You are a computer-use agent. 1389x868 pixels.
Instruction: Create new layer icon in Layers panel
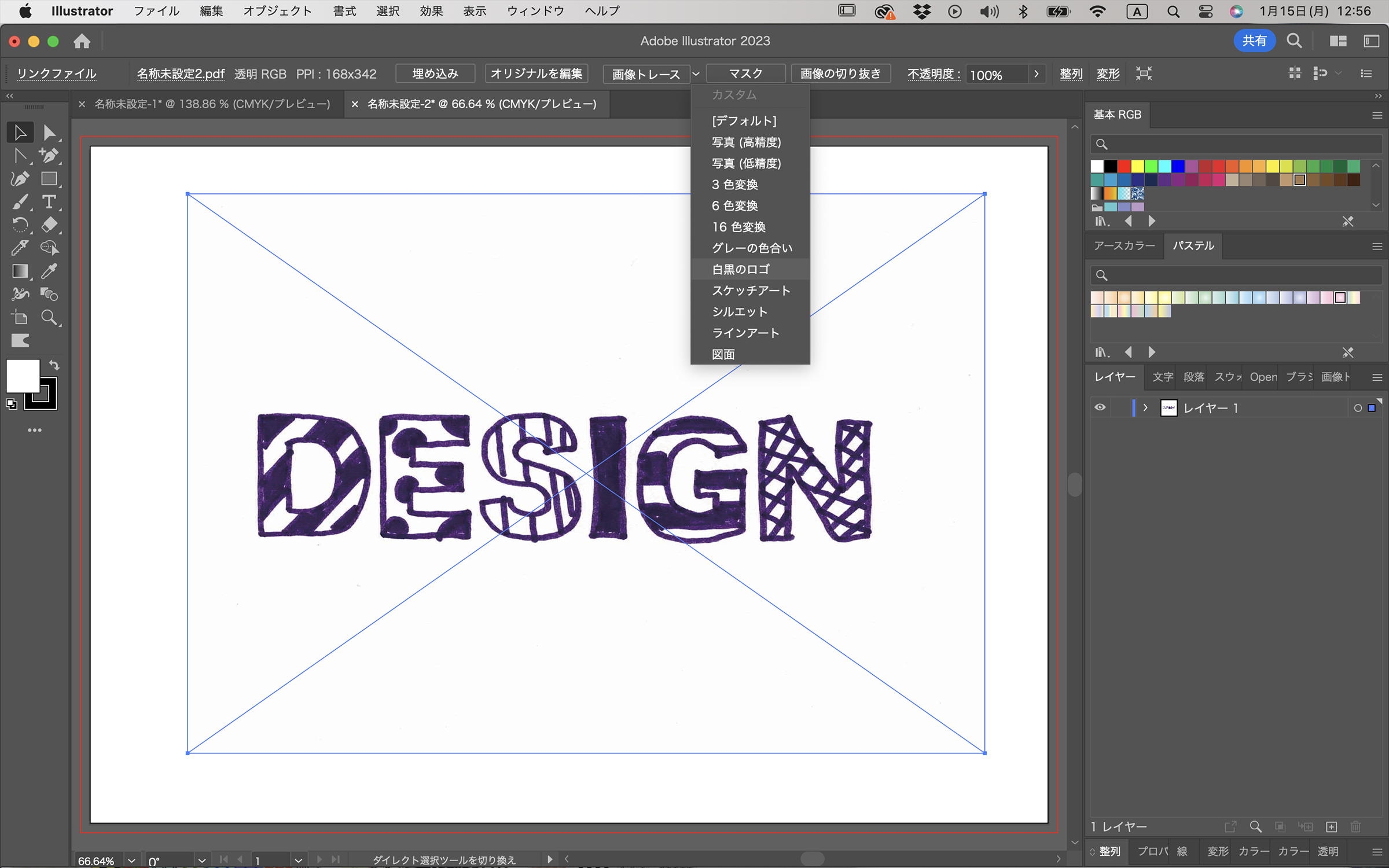point(1332,827)
